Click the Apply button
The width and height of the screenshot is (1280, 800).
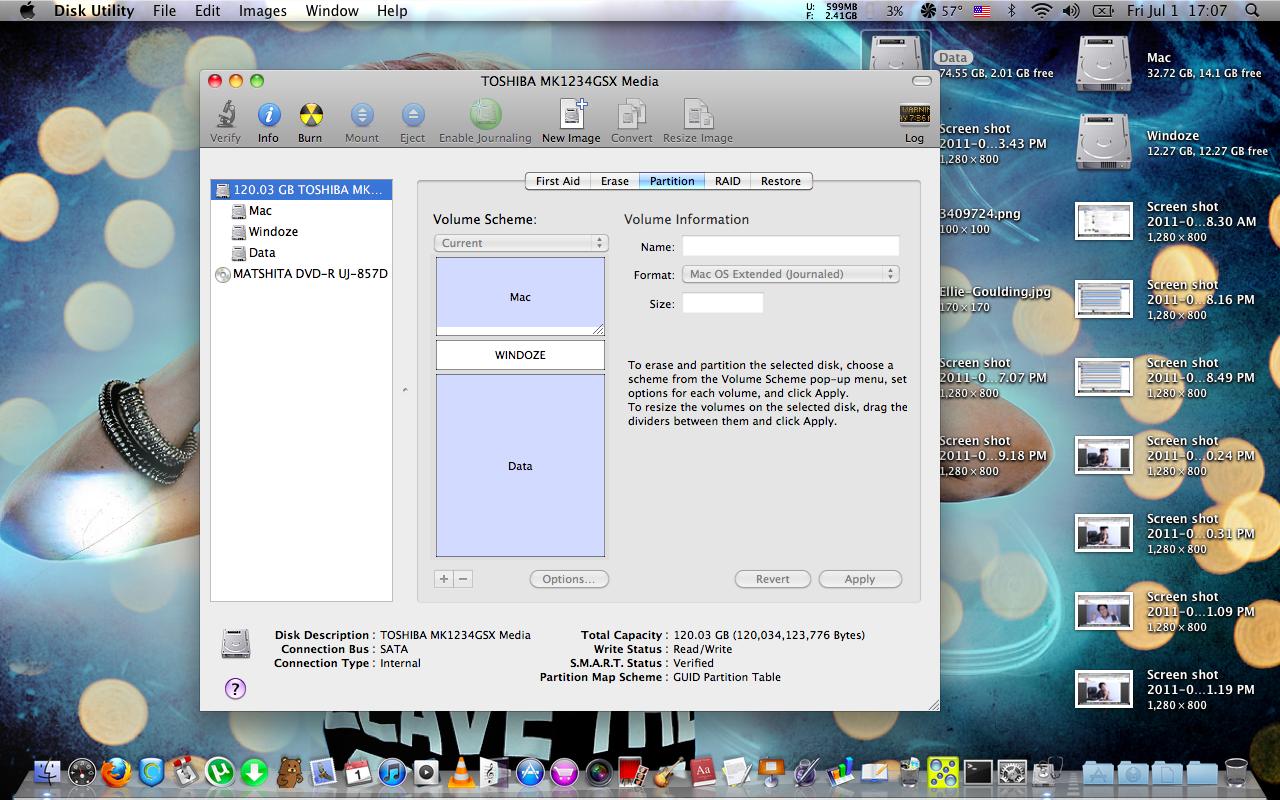(x=860, y=579)
